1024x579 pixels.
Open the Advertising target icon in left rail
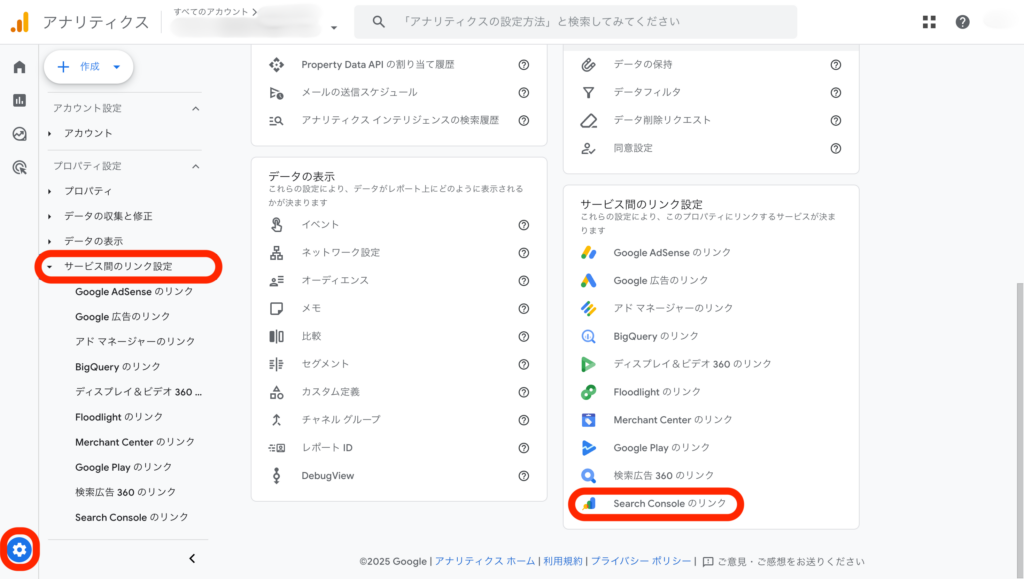coord(19,168)
